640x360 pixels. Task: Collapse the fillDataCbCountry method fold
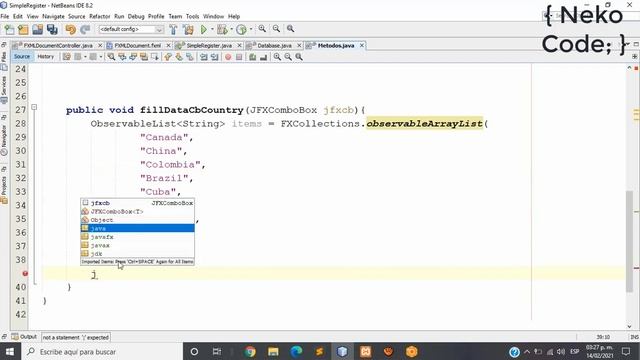[x=34, y=107]
